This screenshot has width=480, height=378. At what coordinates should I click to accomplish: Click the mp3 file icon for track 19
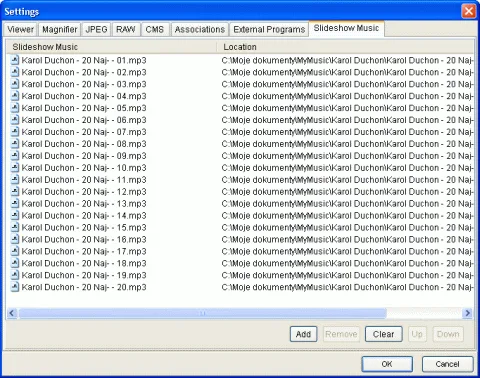pos(15,275)
